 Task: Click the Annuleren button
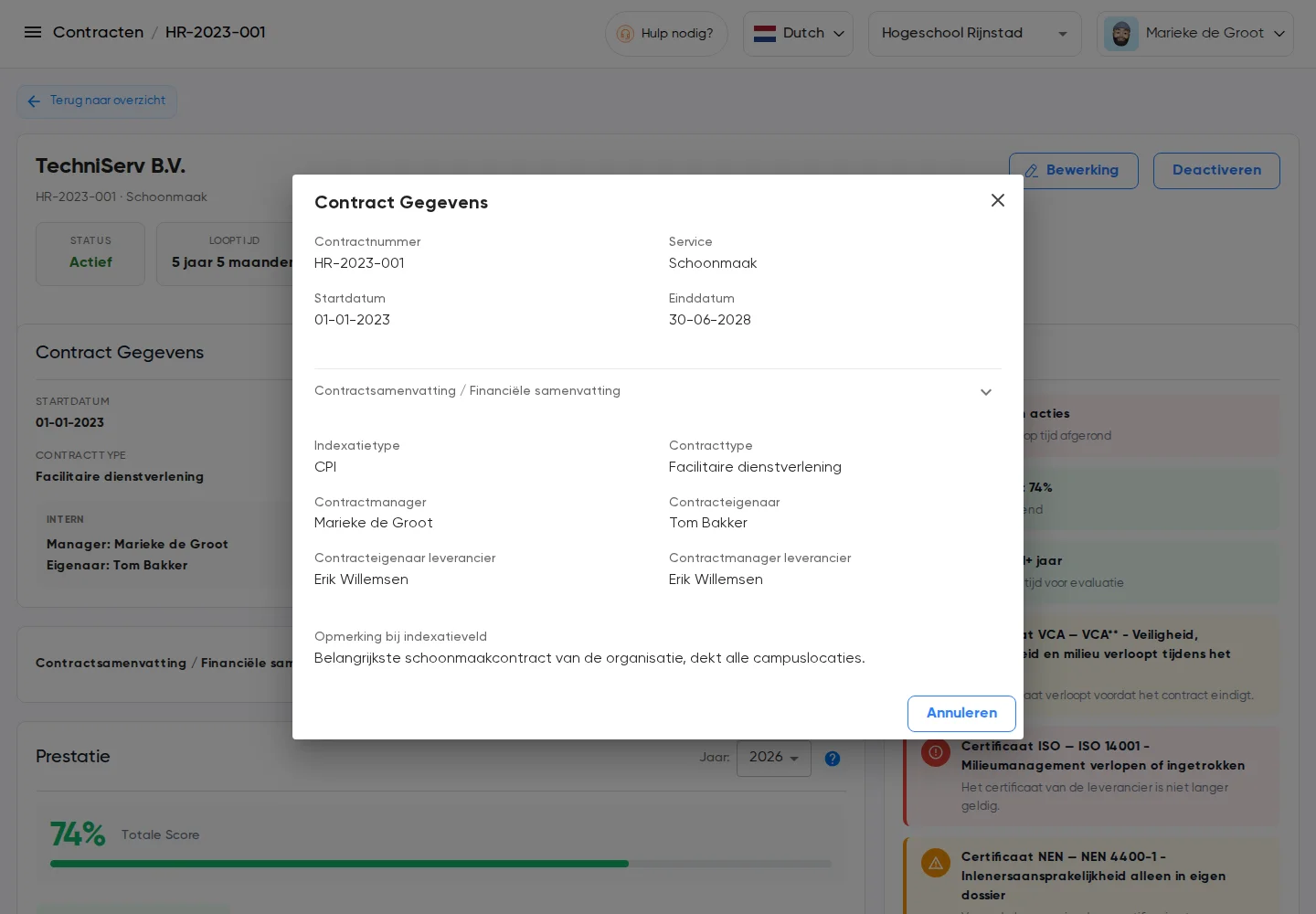(x=961, y=714)
